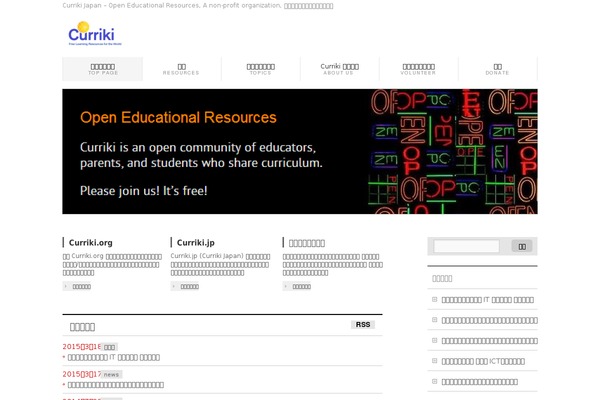Screen dimensions: 600x400
Task: Open second sidebar recent post link
Action: coord(489,320)
